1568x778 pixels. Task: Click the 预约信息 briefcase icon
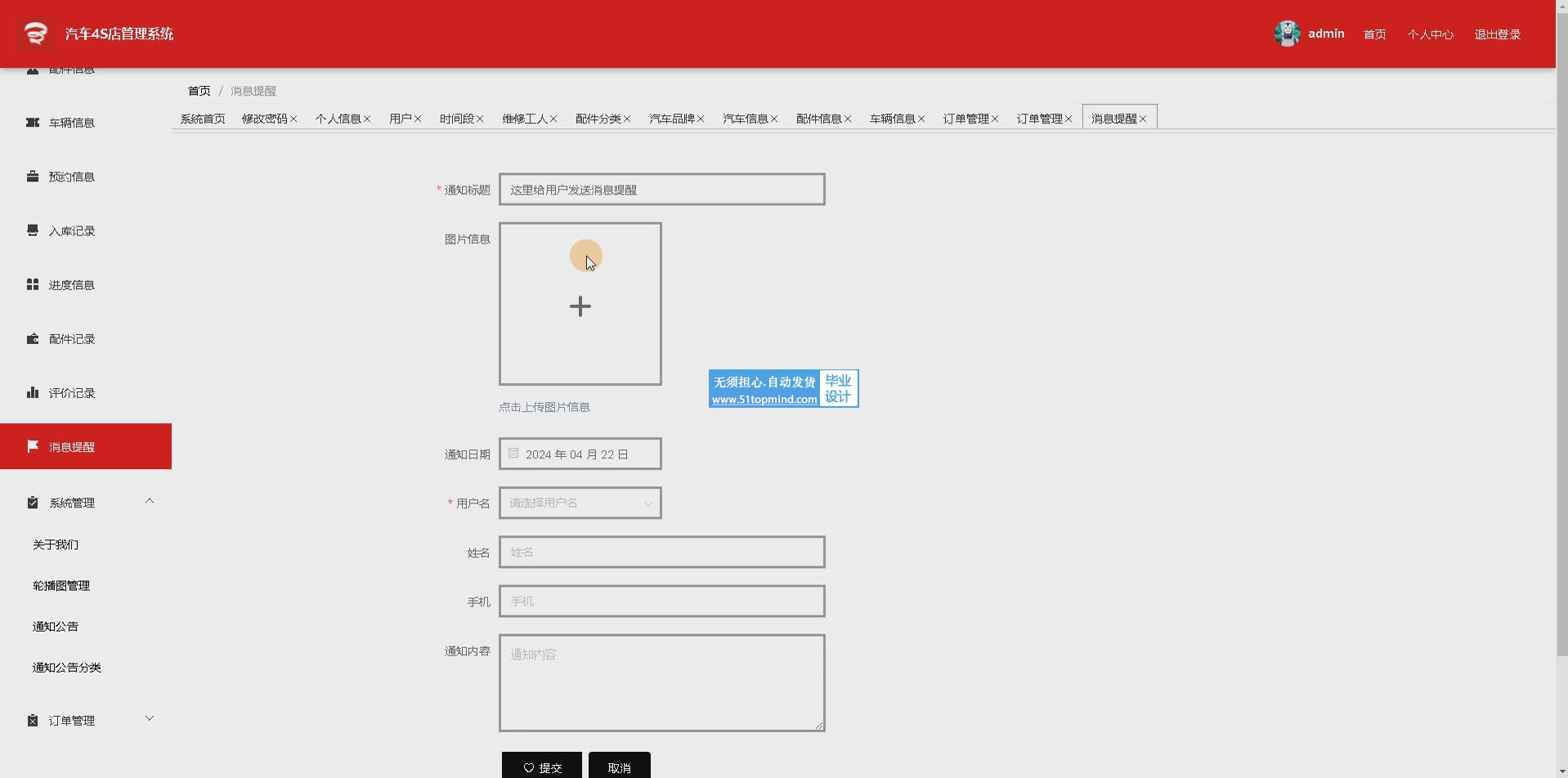coord(33,177)
